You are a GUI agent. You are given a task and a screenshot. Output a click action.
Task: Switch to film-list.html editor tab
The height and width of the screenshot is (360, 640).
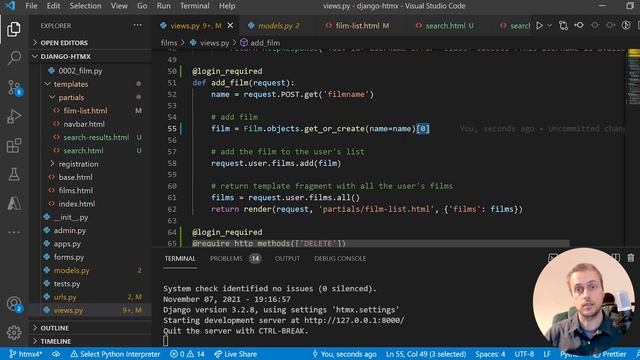(358, 25)
